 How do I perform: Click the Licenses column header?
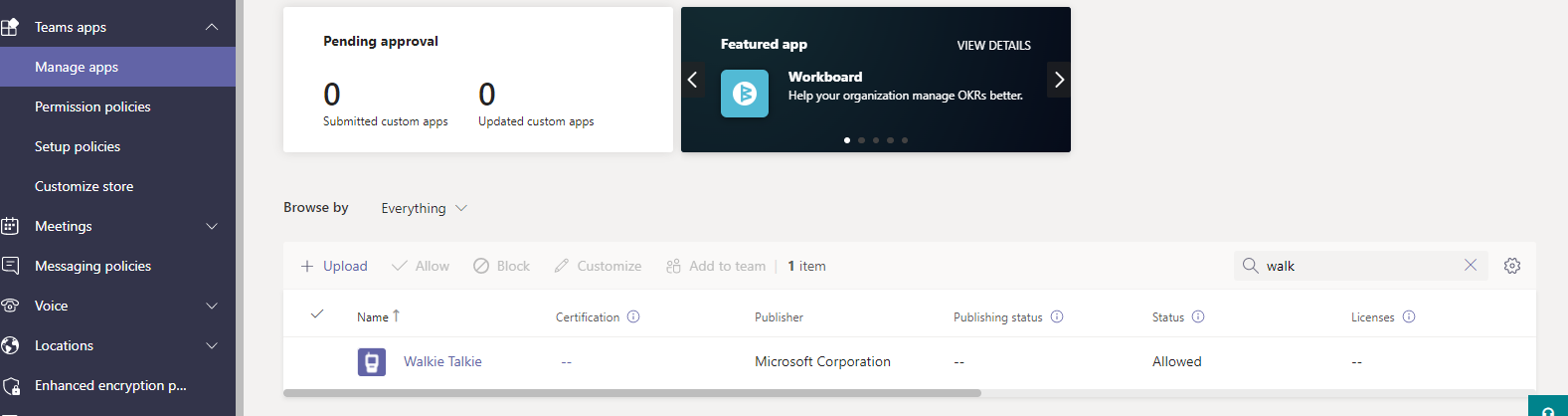click(x=1373, y=316)
